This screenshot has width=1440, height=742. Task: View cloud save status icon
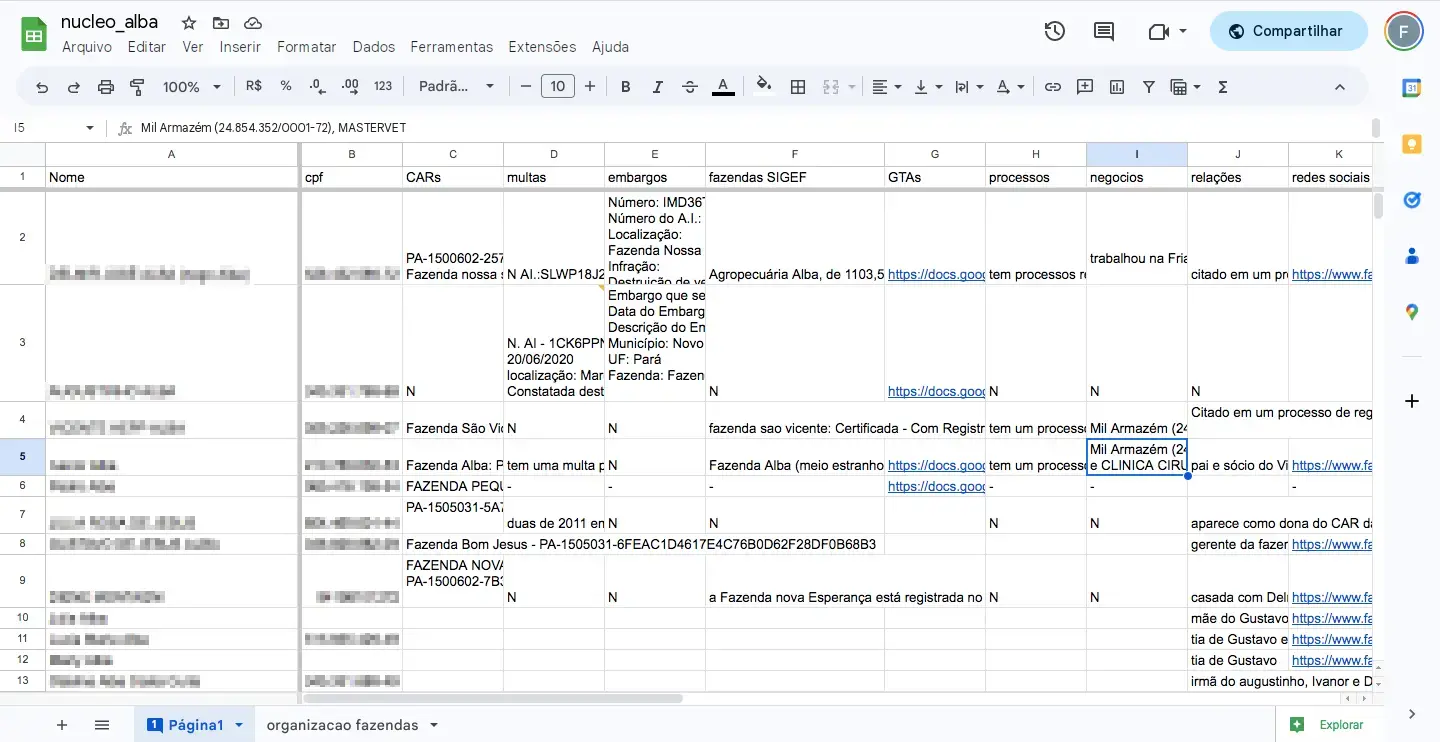coord(253,23)
